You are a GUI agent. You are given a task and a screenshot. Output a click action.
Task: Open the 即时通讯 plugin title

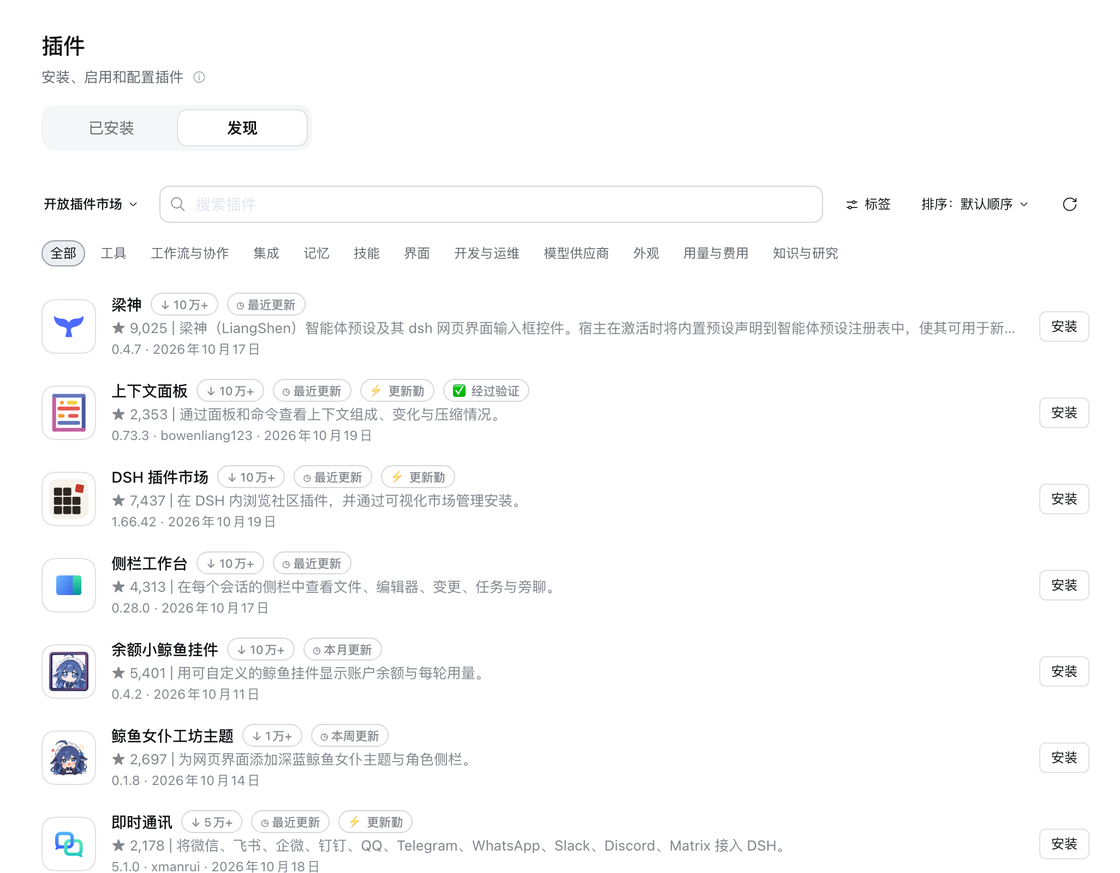(141, 822)
